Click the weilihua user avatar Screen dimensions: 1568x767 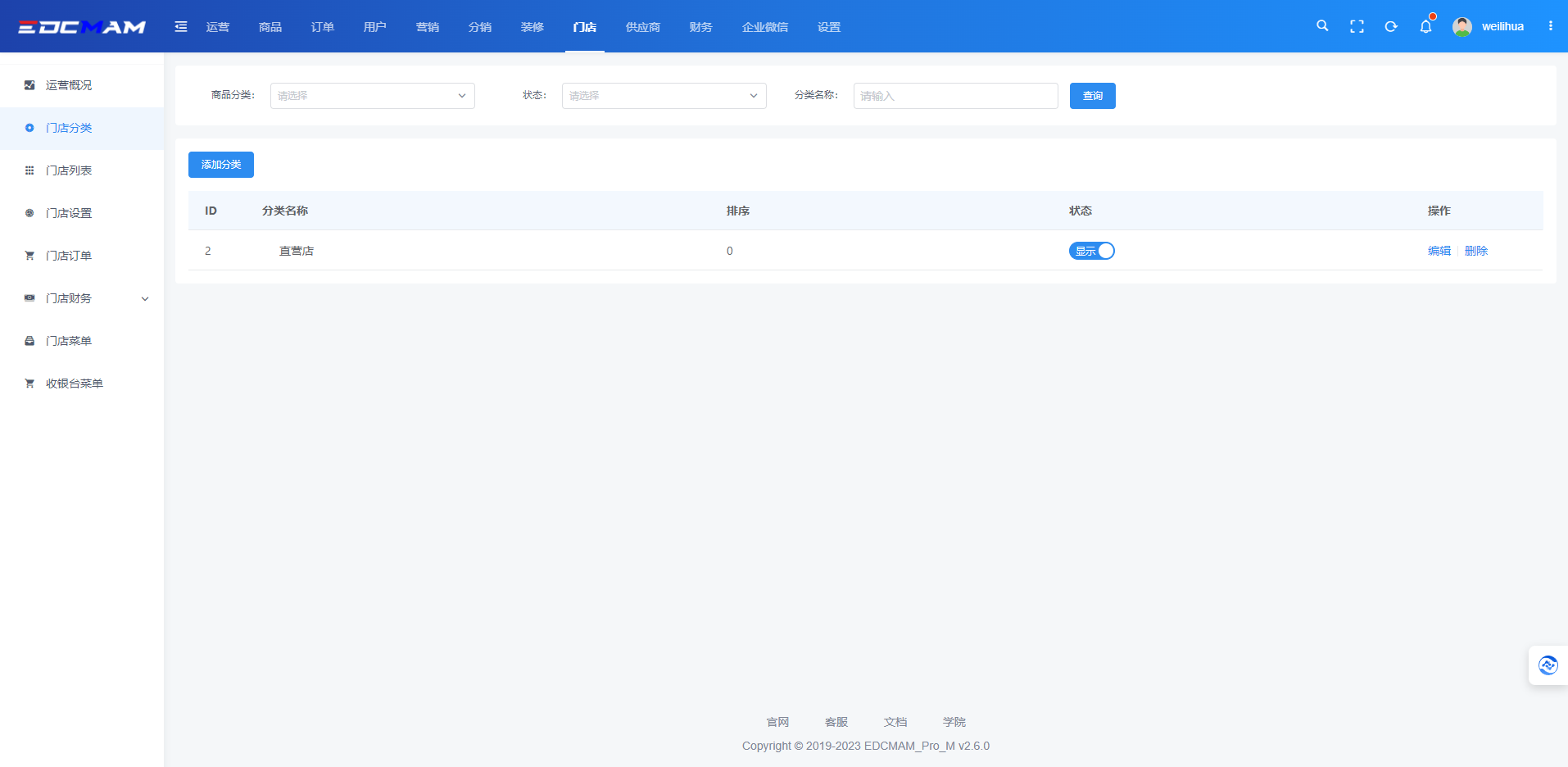(1462, 26)
